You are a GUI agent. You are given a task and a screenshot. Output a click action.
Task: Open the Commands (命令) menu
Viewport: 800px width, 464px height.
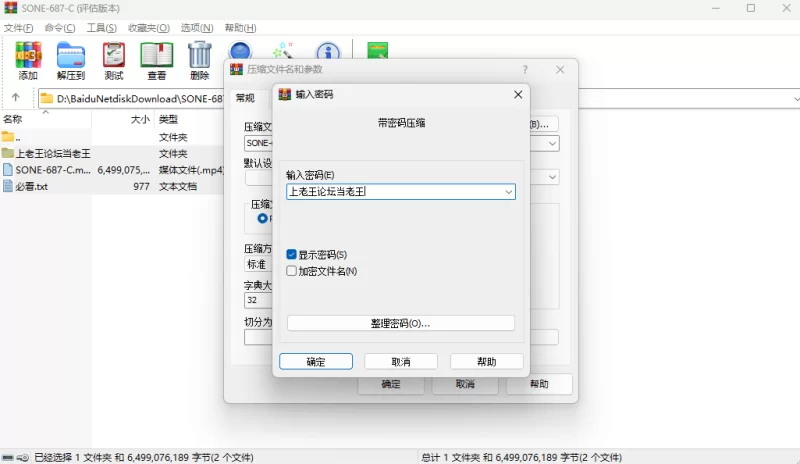60,28
